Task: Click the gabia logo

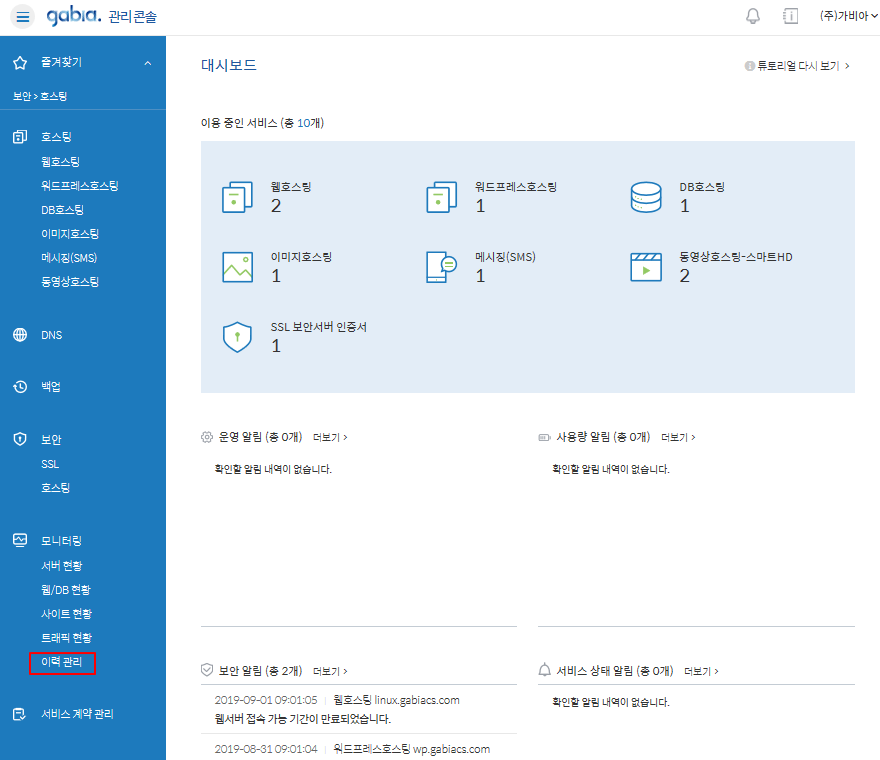Action: [x=74, y=16]
